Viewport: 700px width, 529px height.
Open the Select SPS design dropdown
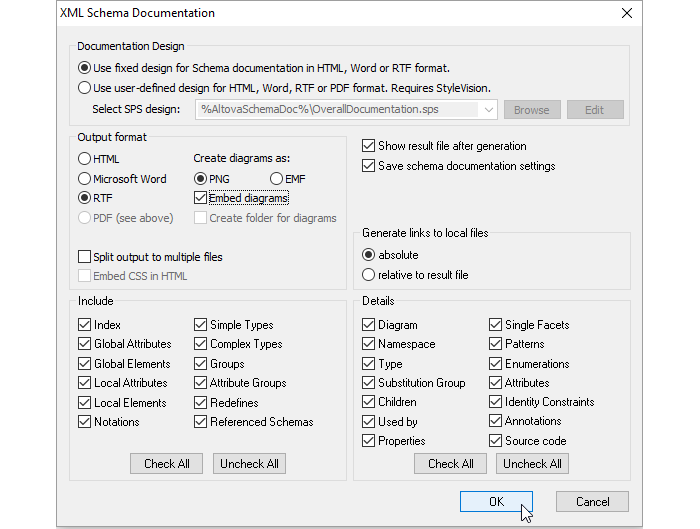pos(487,110)
